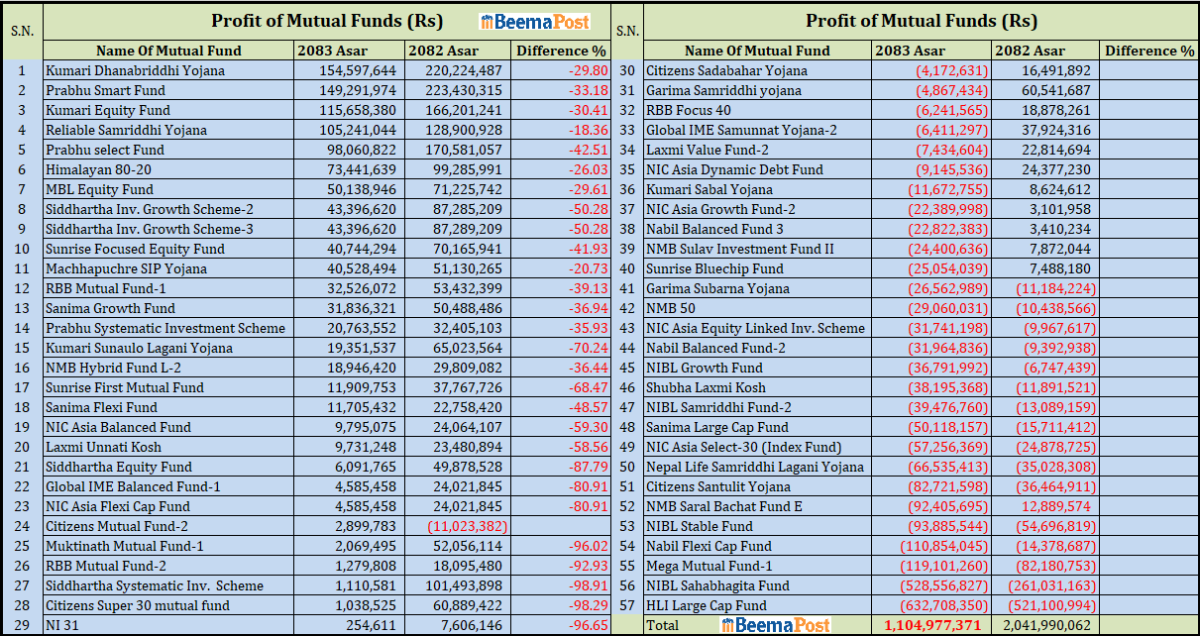
Task: Select Muktinath Mutual Fund-1 name cell
Action: point(124,546)
